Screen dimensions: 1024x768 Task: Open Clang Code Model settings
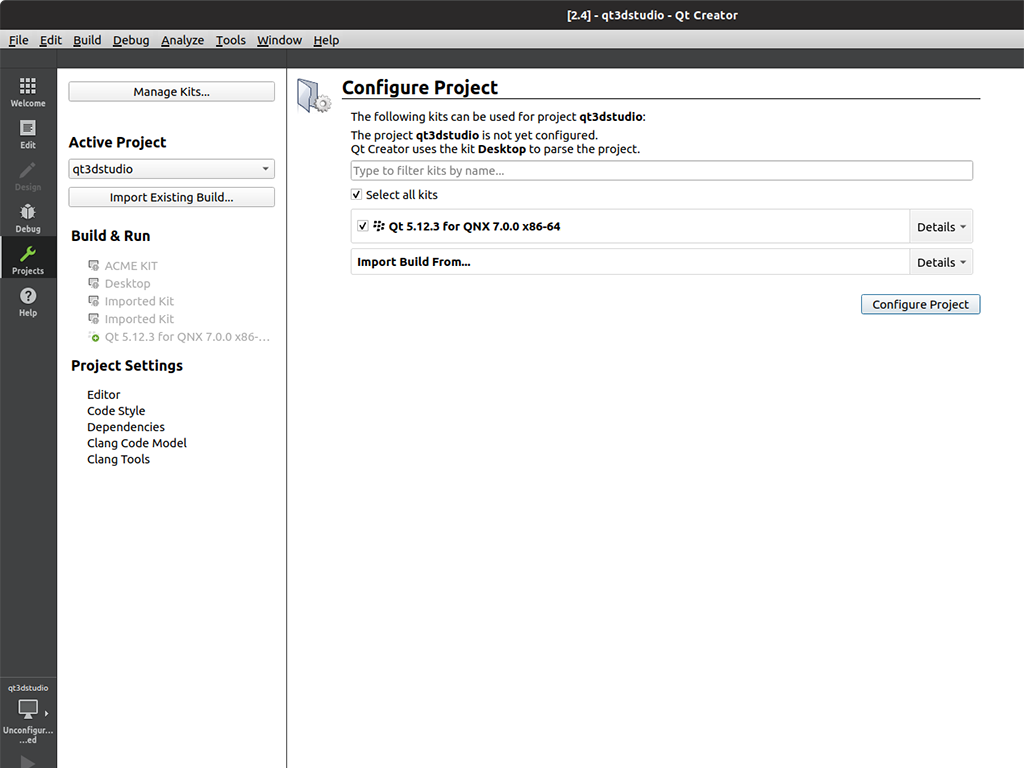(137, 443)
